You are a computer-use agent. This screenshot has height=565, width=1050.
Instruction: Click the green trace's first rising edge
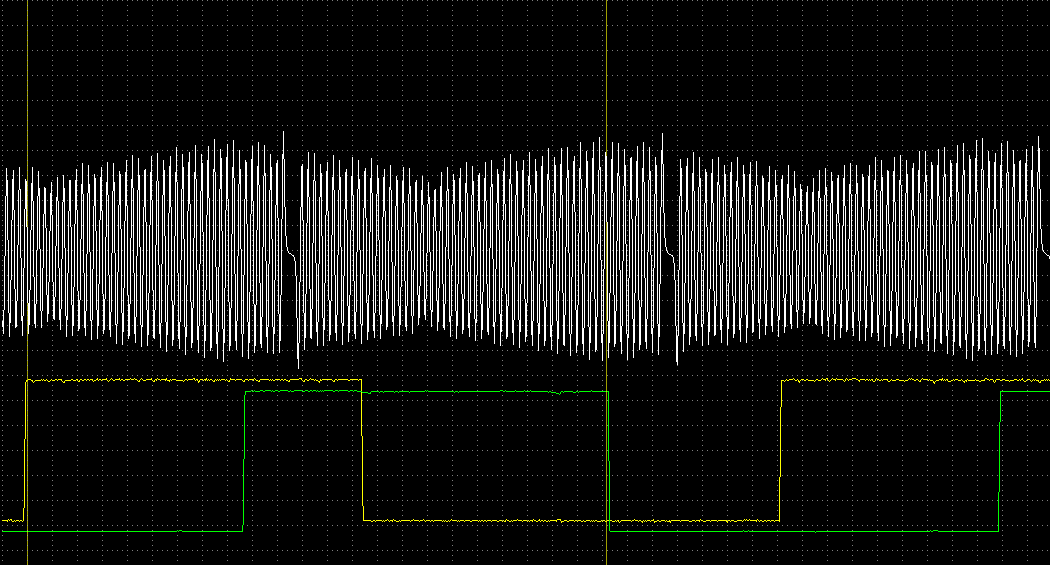(x=244, y=460)
